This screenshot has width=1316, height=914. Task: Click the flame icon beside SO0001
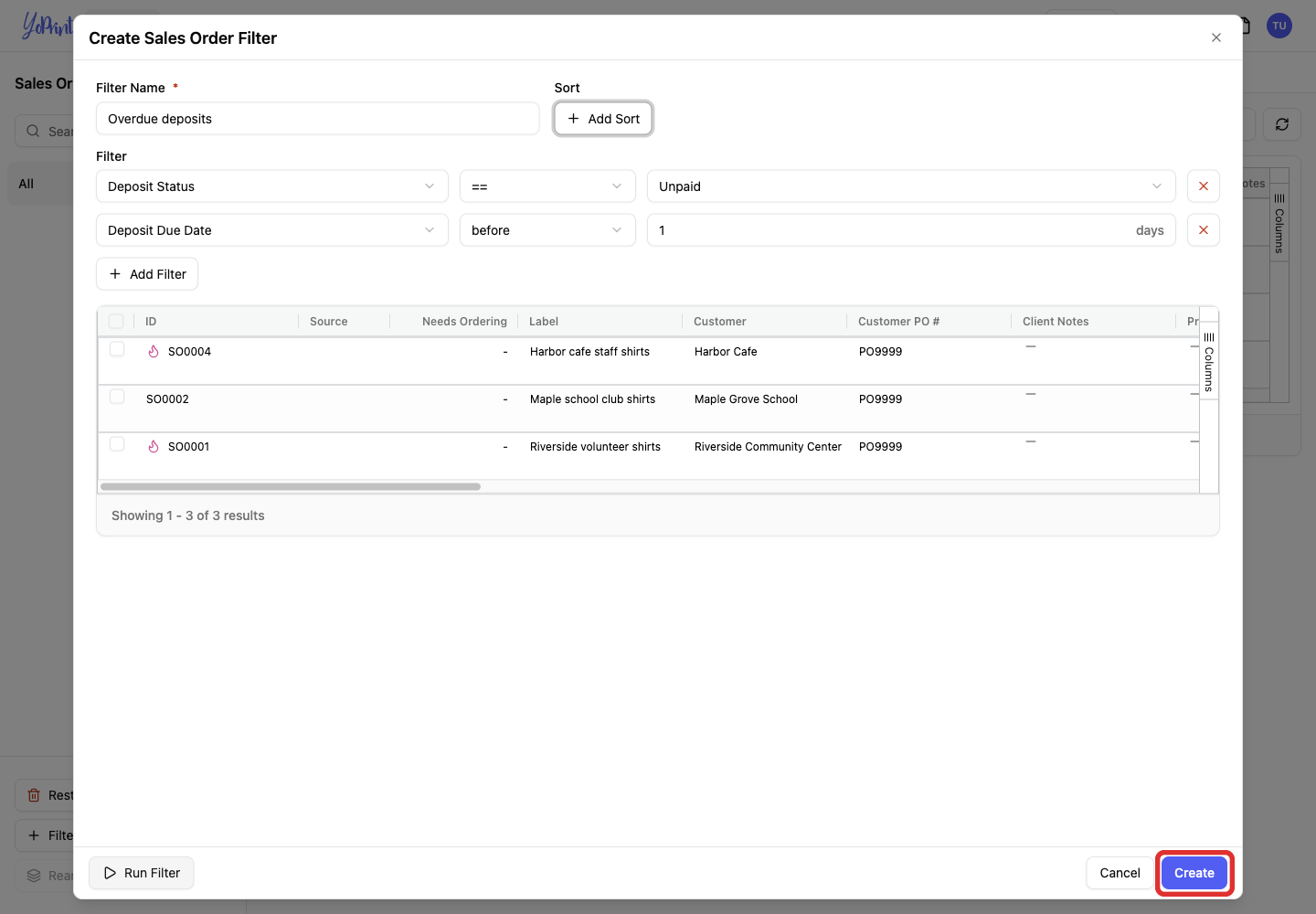click(x=154, y=446)
